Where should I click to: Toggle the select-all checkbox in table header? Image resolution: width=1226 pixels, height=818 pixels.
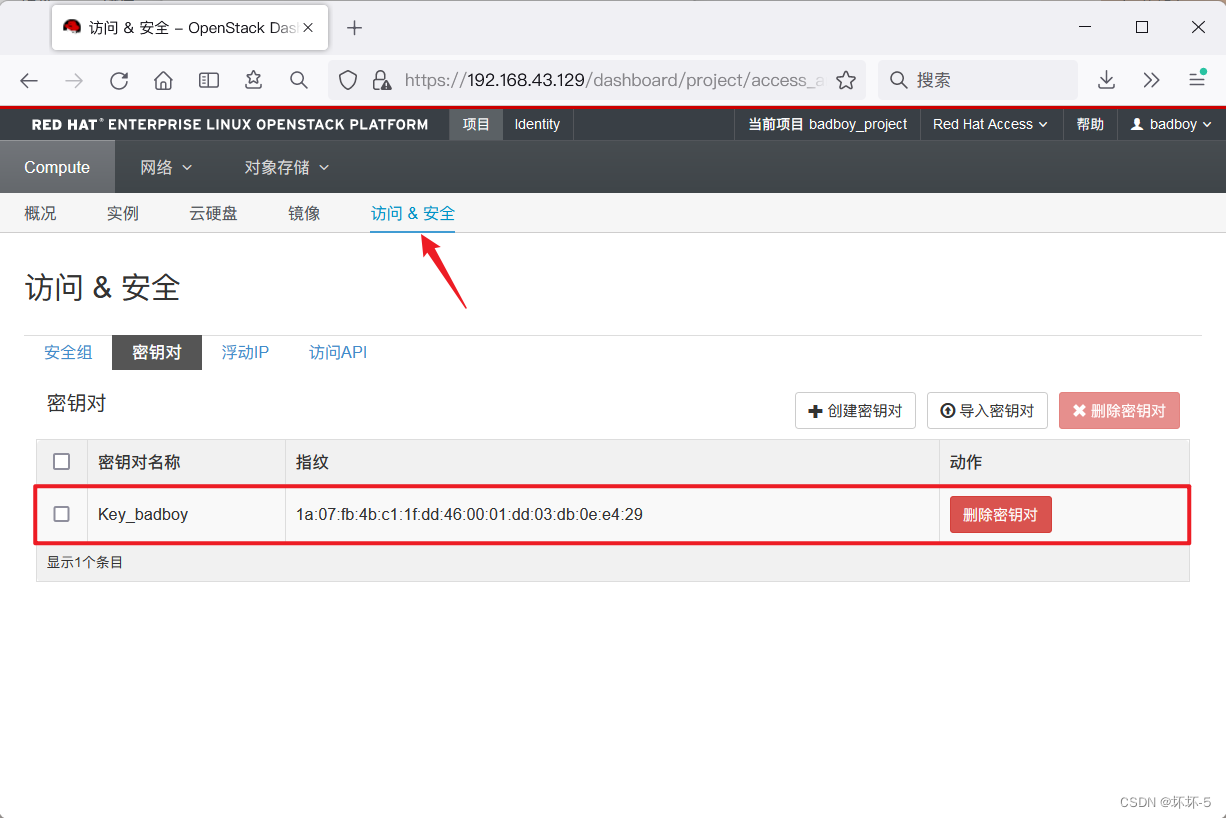pyautogui.click(x=62, y=461)
